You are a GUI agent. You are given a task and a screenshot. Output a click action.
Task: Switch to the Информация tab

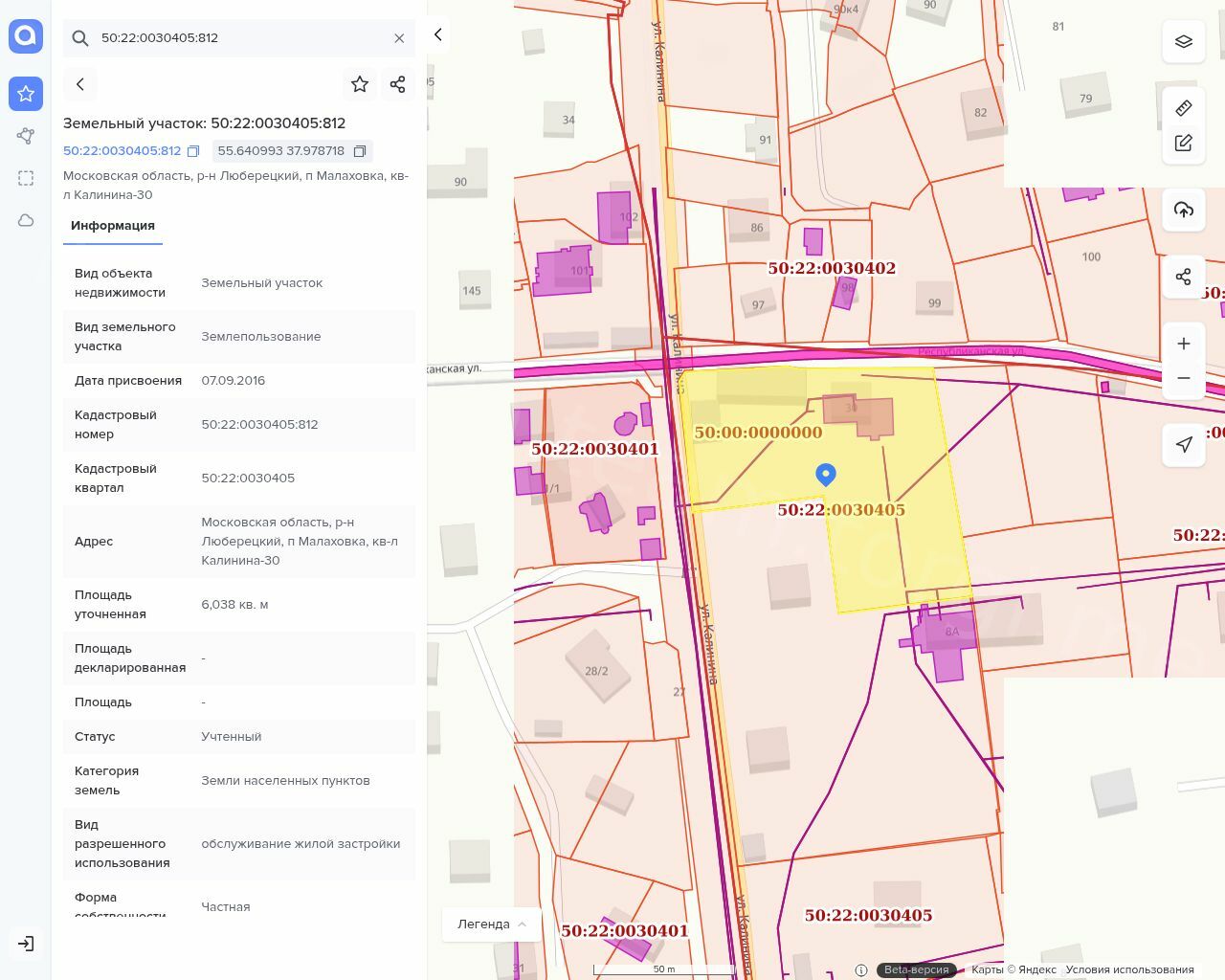[x=113, y=226]
